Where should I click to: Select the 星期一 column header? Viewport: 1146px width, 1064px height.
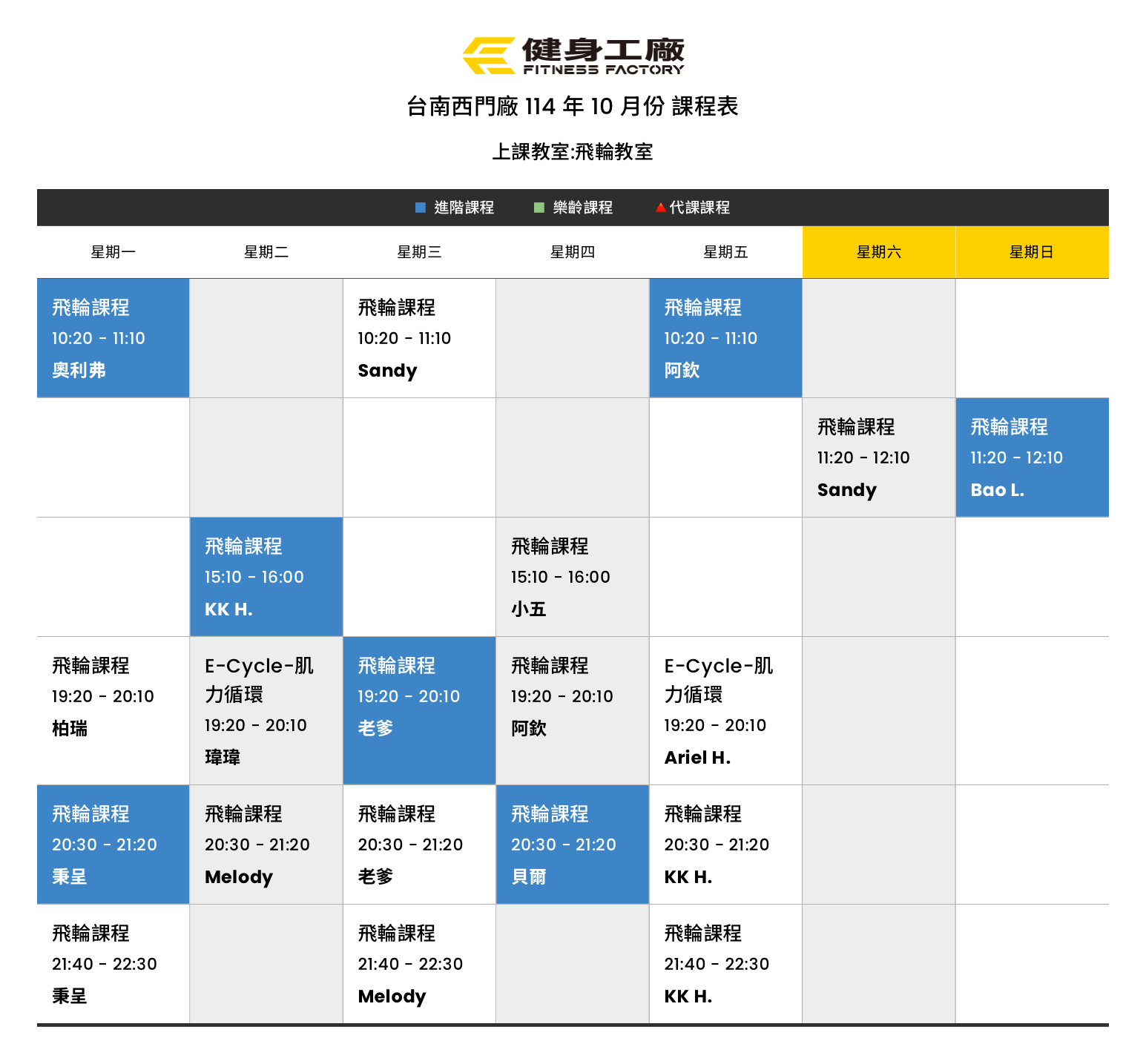tap(113, 252)
